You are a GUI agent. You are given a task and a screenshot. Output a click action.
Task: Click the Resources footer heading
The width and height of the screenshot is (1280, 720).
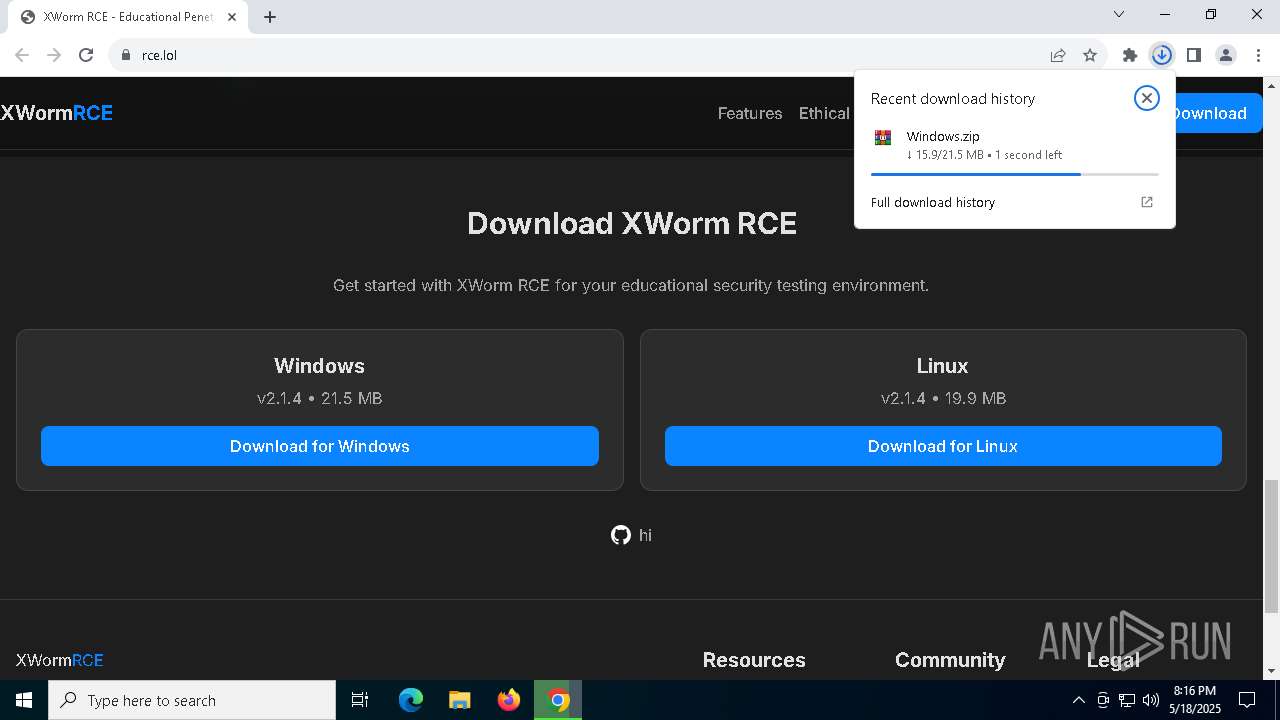[x=754, y=660]
